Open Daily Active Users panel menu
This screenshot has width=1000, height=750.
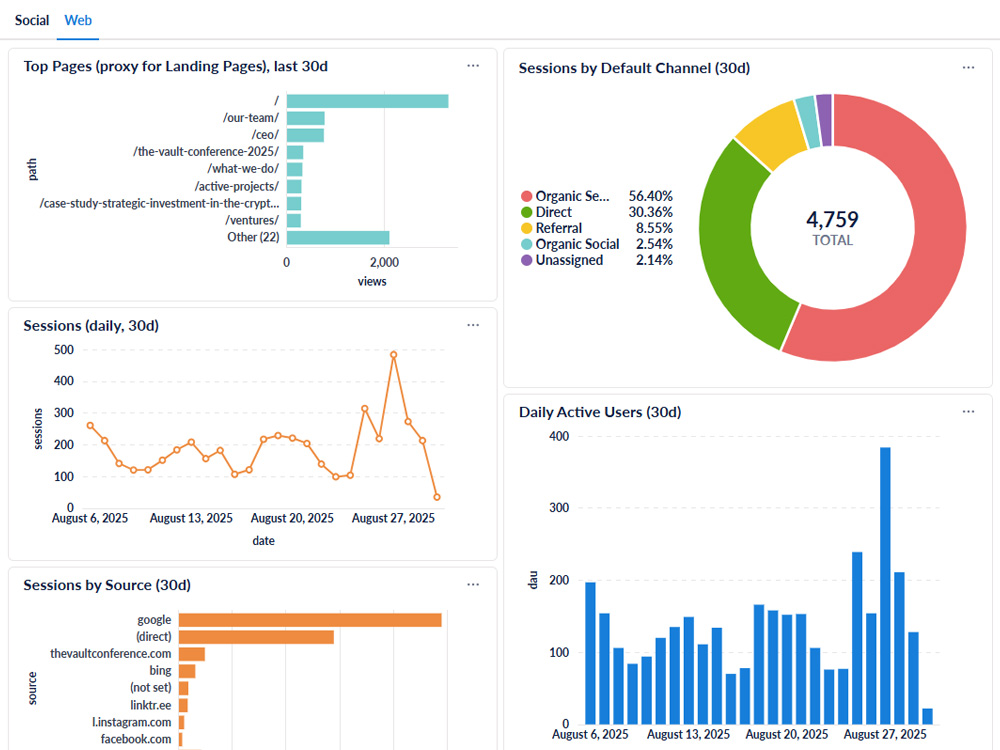(968, 412)
